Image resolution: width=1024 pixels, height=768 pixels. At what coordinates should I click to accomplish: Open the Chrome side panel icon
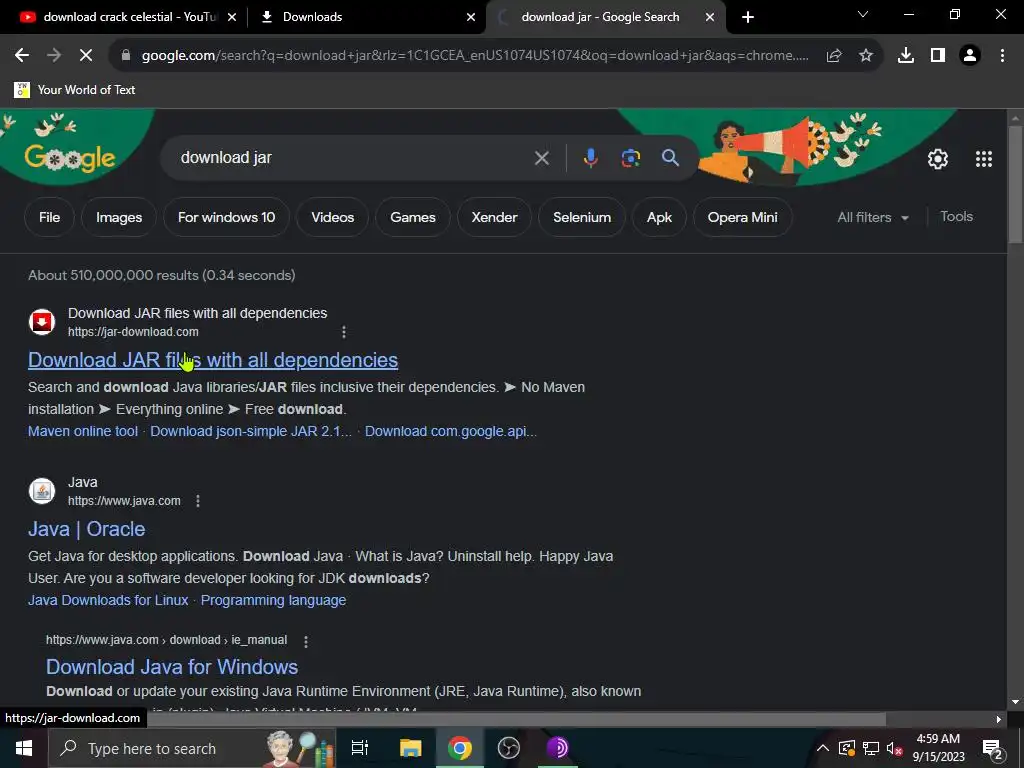pyautogui.click(x=938, y=56)
